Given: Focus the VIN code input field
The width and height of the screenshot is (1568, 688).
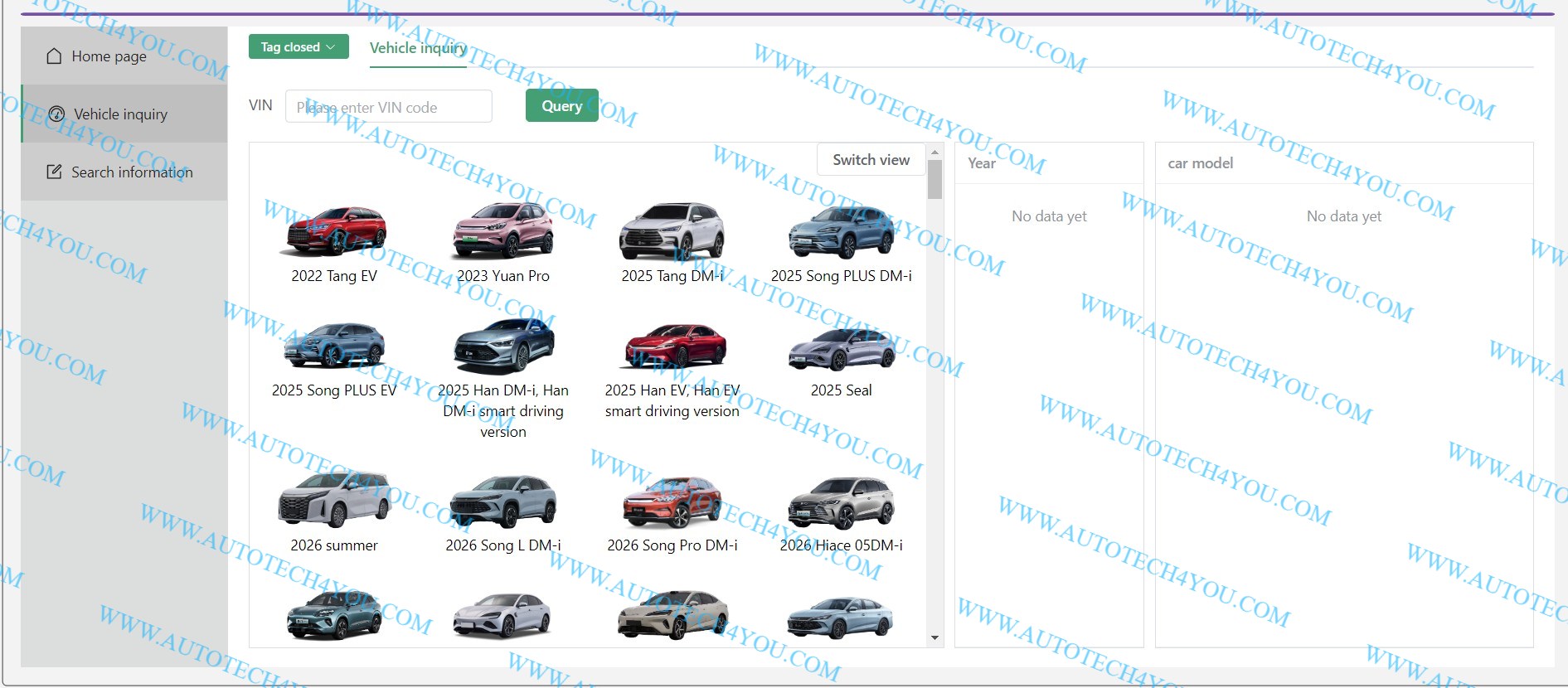Looking at the screenshot, I should 389,107.
